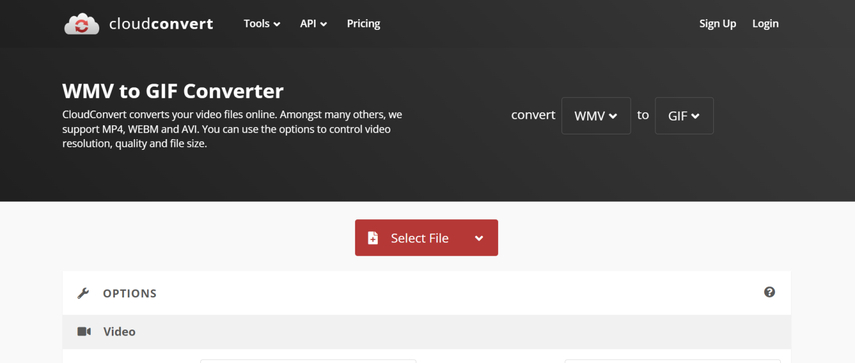This screenshot has height=363, width=855.
Task: Click the right field under Video section
Action: pyautogui.click(x=673, y=361)
